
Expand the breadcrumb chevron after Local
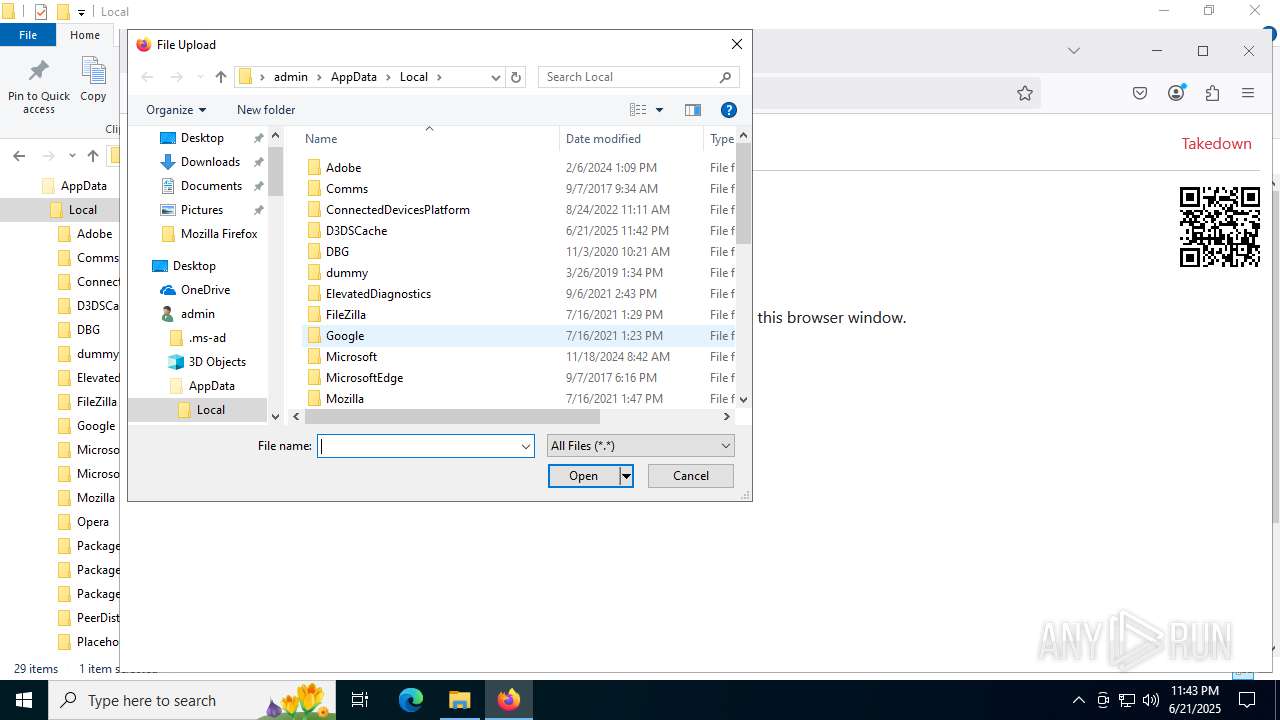pyautogui.click(x=438, y=77)
